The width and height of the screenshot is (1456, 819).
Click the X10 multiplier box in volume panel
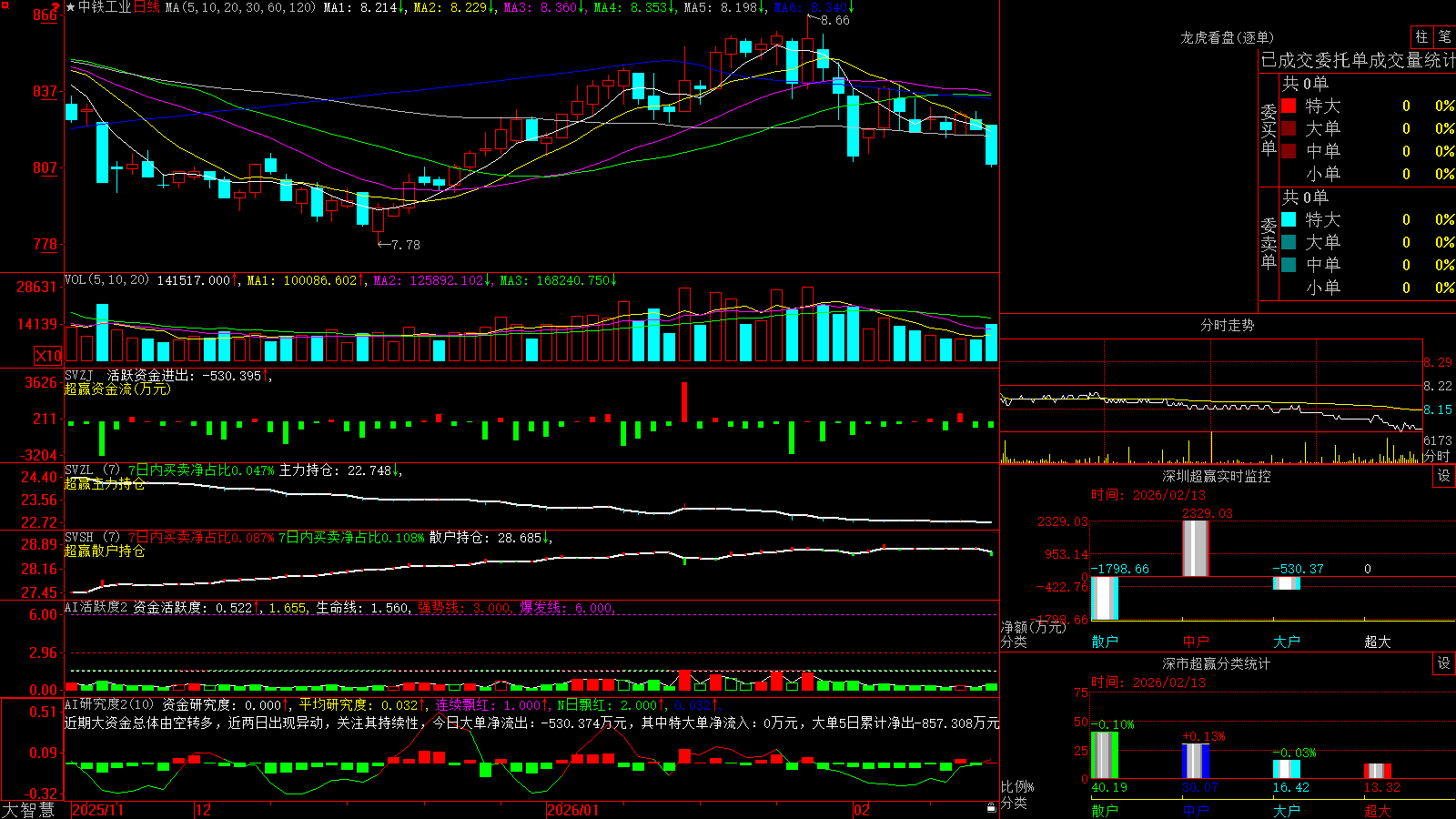point(48,356)
